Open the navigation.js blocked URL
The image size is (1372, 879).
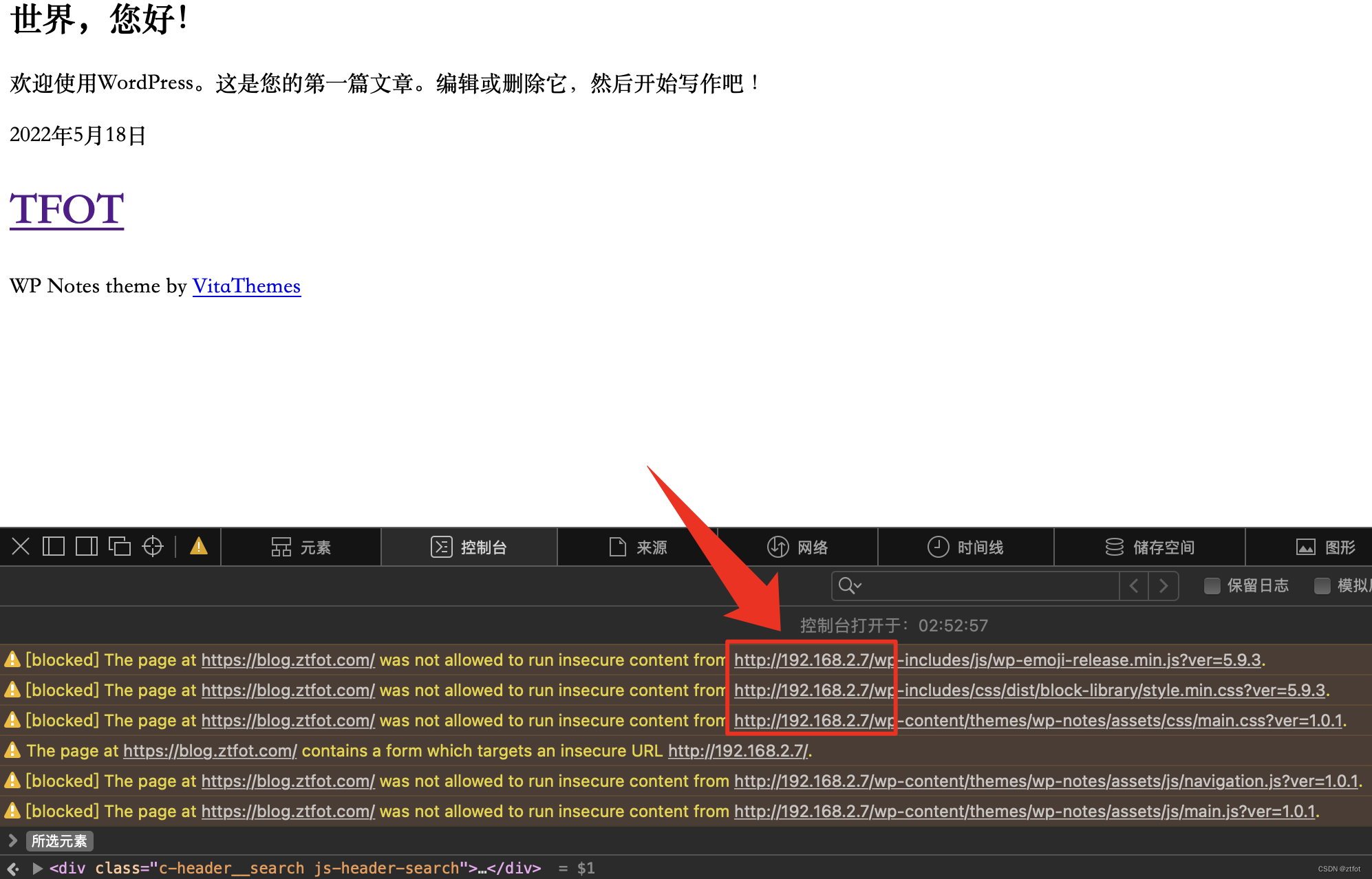(1046, 781)
